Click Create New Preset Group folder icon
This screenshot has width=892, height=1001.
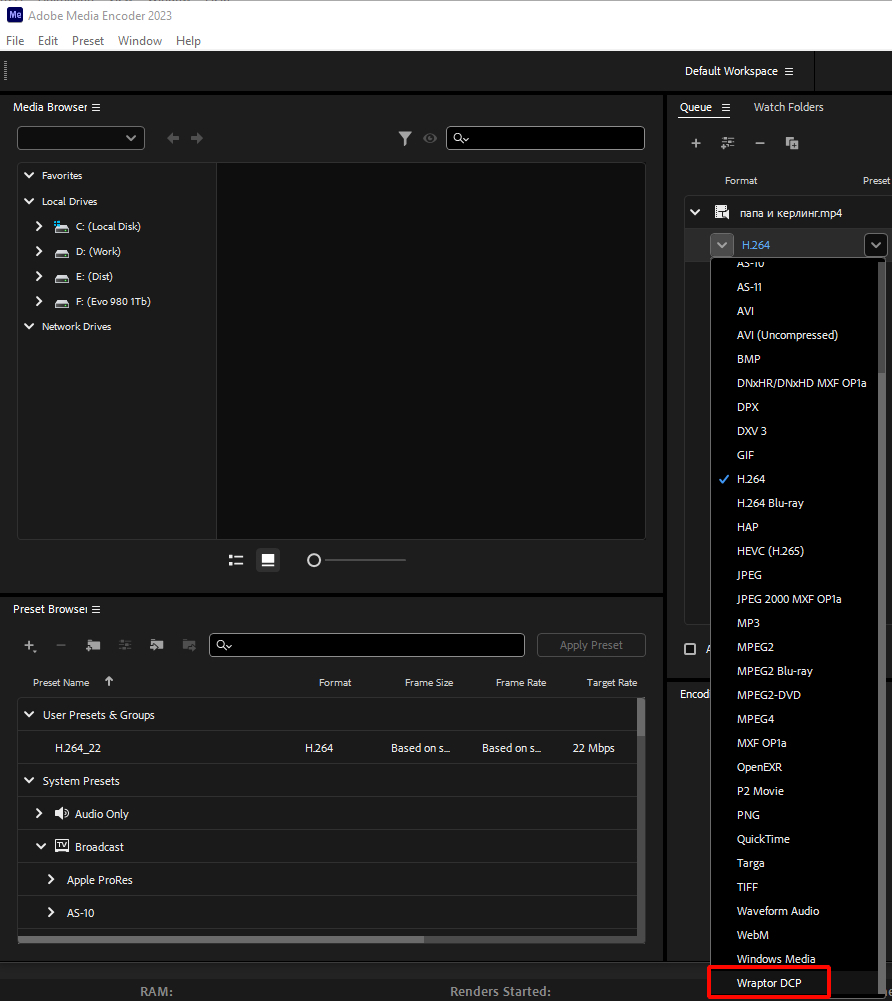click(93, 646)
